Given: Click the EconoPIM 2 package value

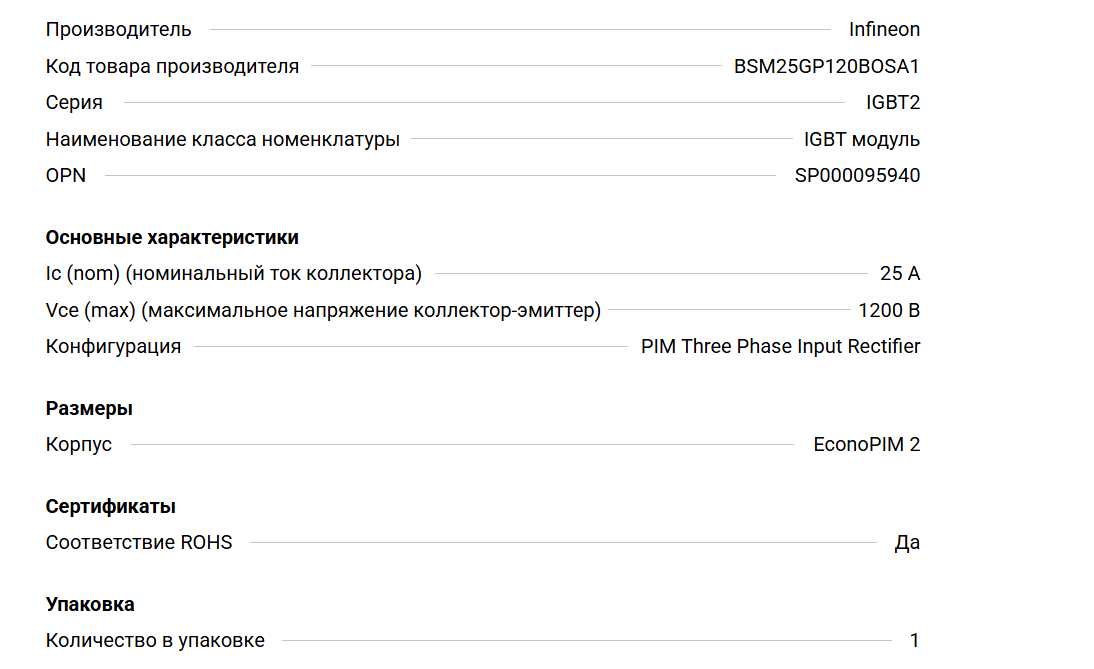Looking at the screenshot, I should coord(866,445).
